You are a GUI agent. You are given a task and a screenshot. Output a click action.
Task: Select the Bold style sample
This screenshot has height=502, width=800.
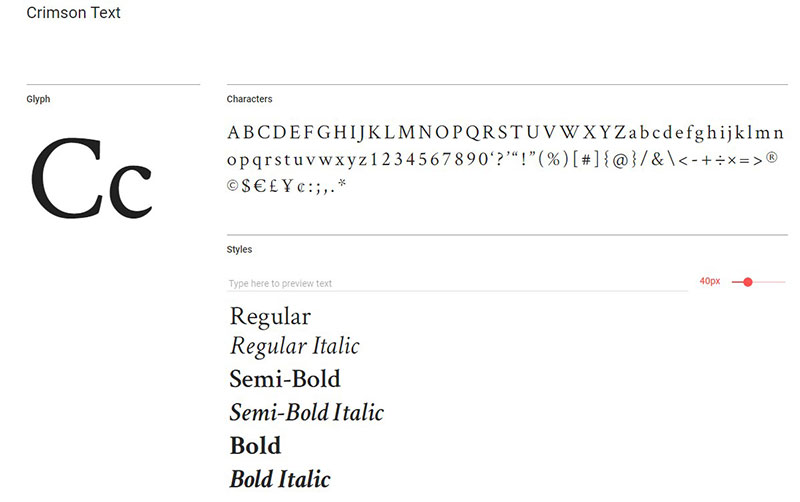(255, 445)
